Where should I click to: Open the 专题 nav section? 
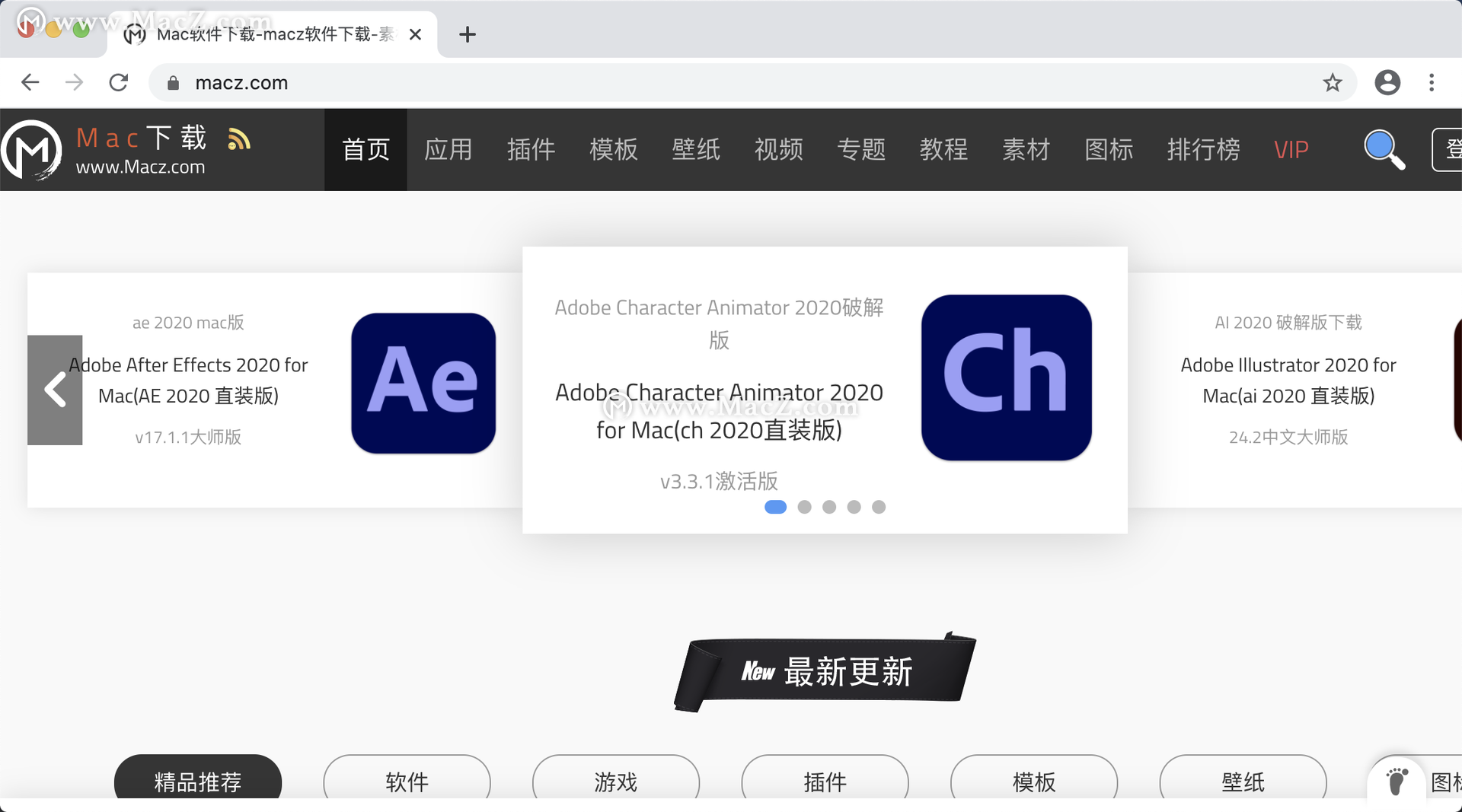coord(861,149)
